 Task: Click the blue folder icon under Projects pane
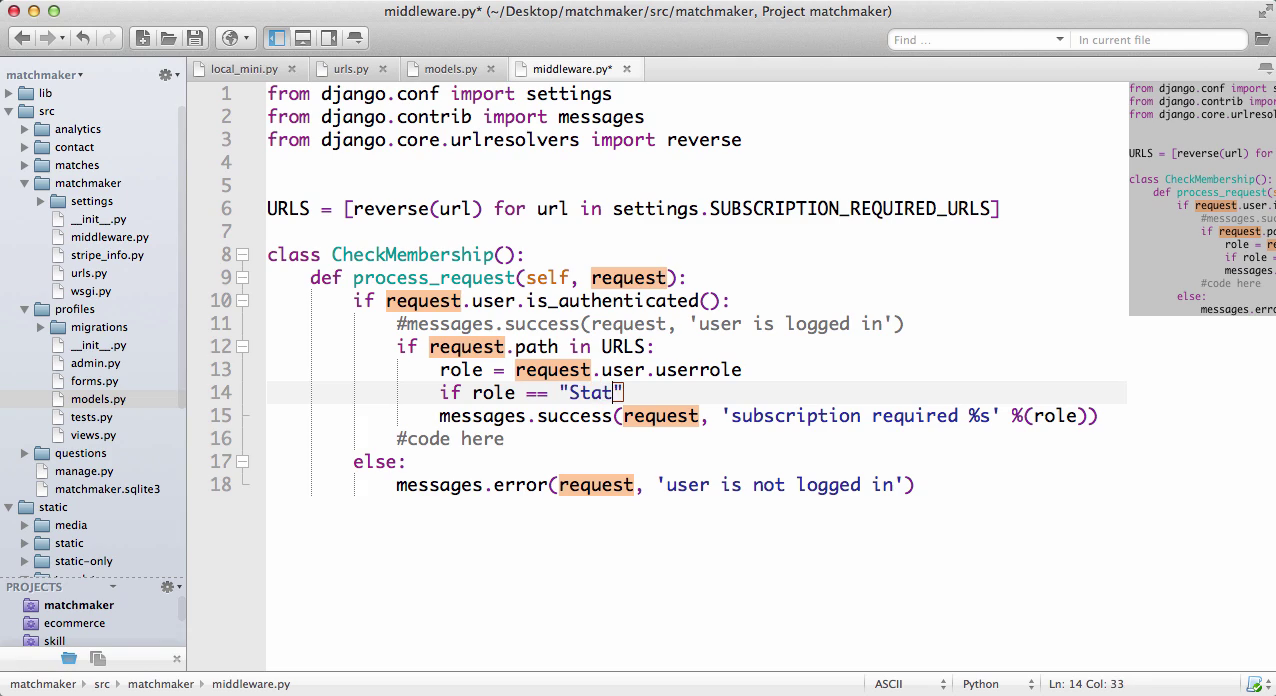pos(68,657)
